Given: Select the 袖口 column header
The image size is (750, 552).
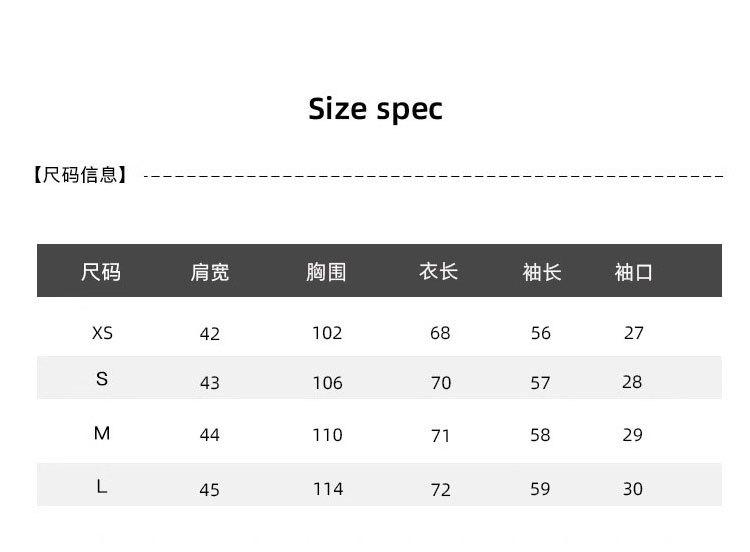Looking at the screenshot, I should pyautogui.click(x=634, y=272).
